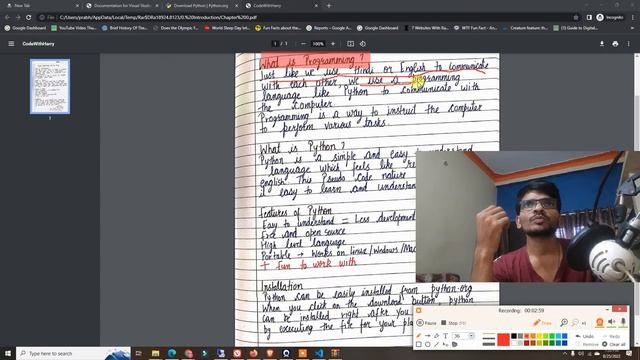
Task: Select the page 1 thumbnail
Action: pyautogui.click(x=50, y=86)
